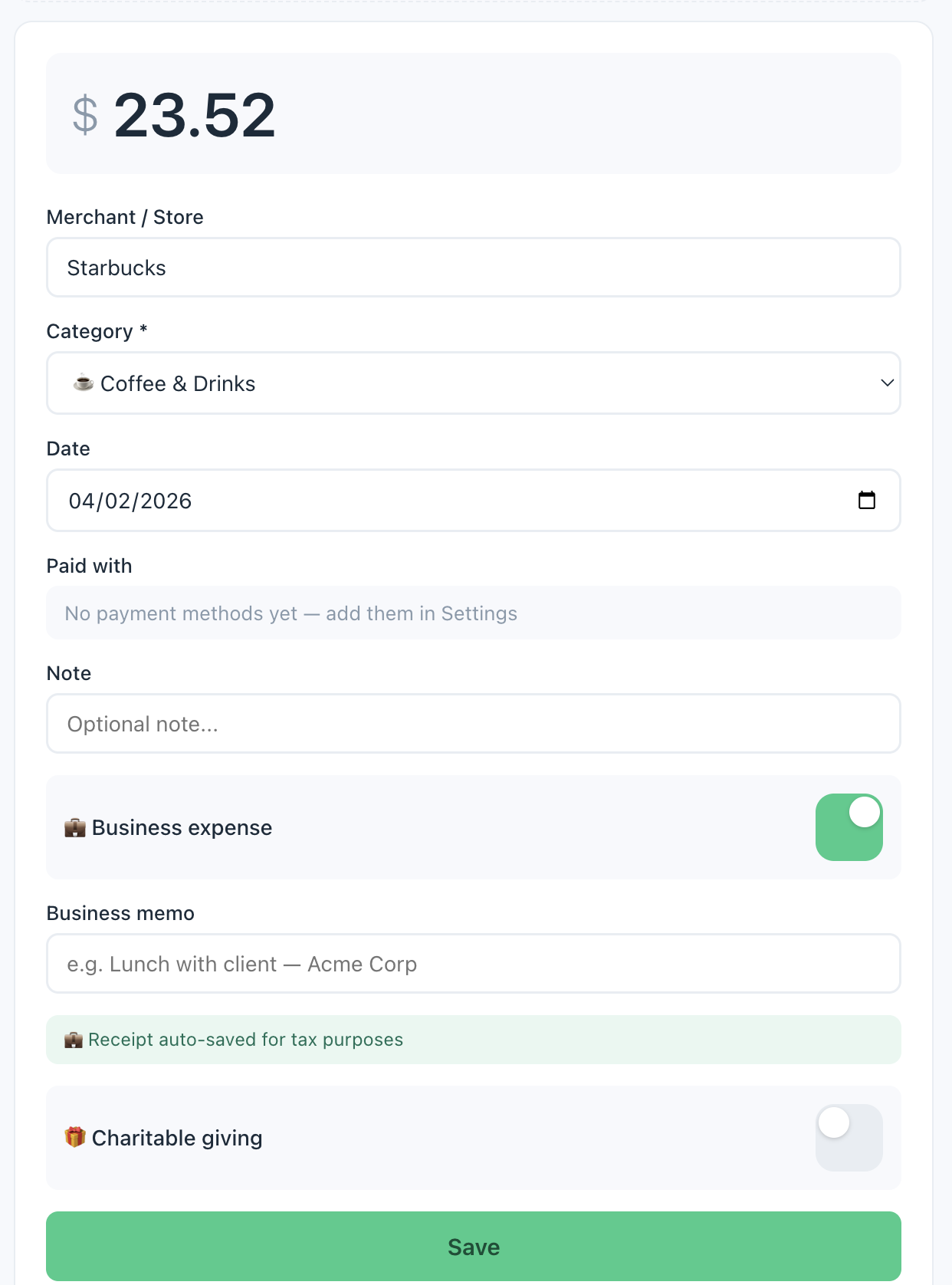Focus the Optional note input
Image resolution: width=952 pixels, height=1285 pixels.
[473, 724]
